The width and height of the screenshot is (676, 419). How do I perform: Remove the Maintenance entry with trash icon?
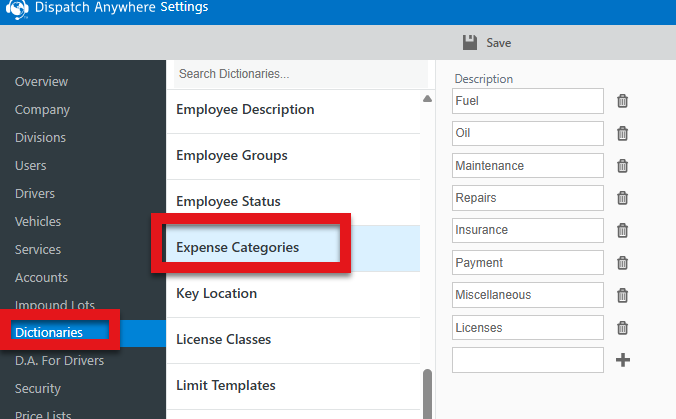622,166
